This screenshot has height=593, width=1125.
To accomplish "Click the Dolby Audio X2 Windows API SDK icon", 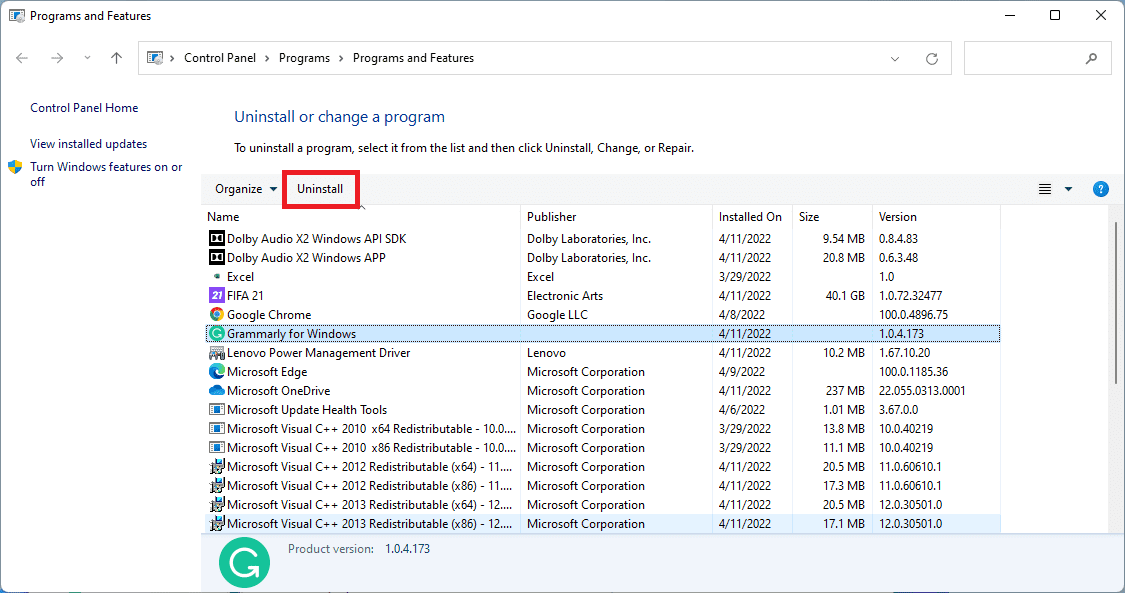I will click(x=216, y=238).
